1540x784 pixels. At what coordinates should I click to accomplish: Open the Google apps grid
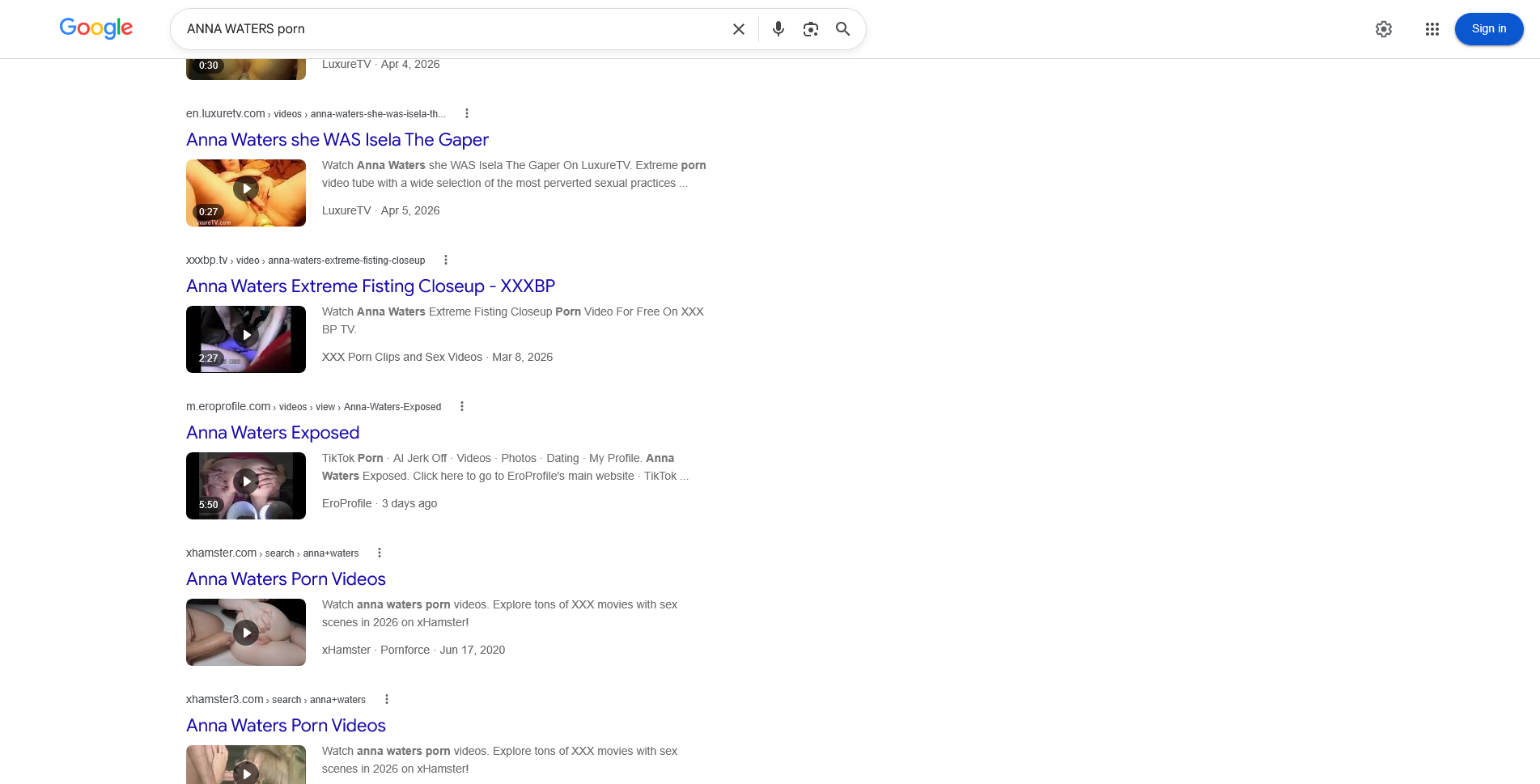1432,29
